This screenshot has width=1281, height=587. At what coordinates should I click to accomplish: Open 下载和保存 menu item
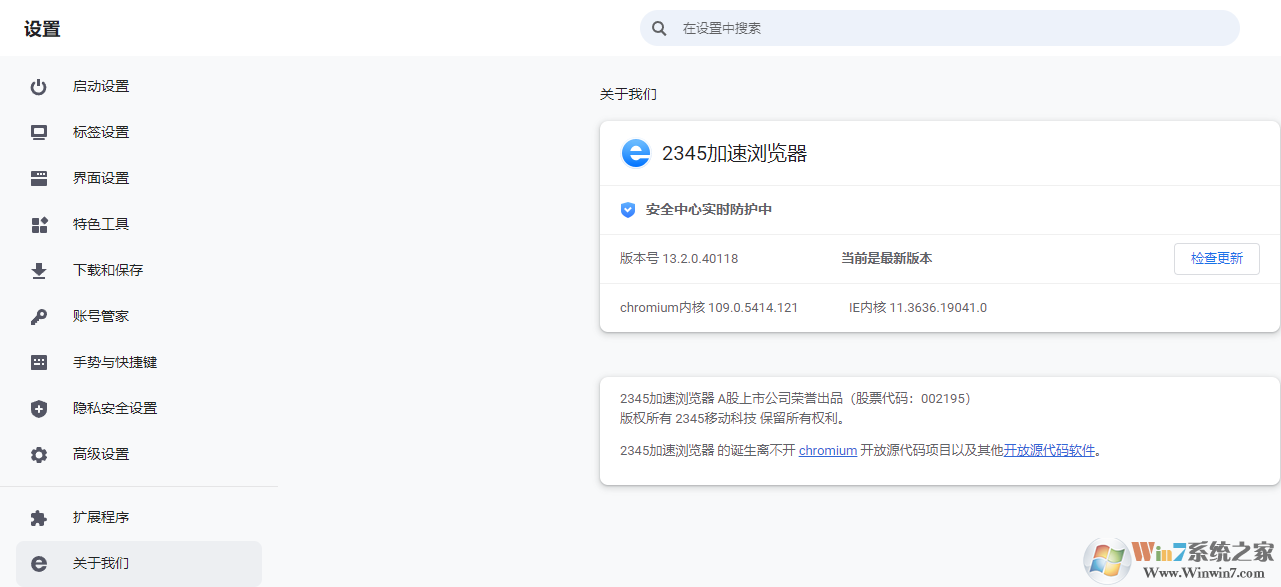(139, 271)
